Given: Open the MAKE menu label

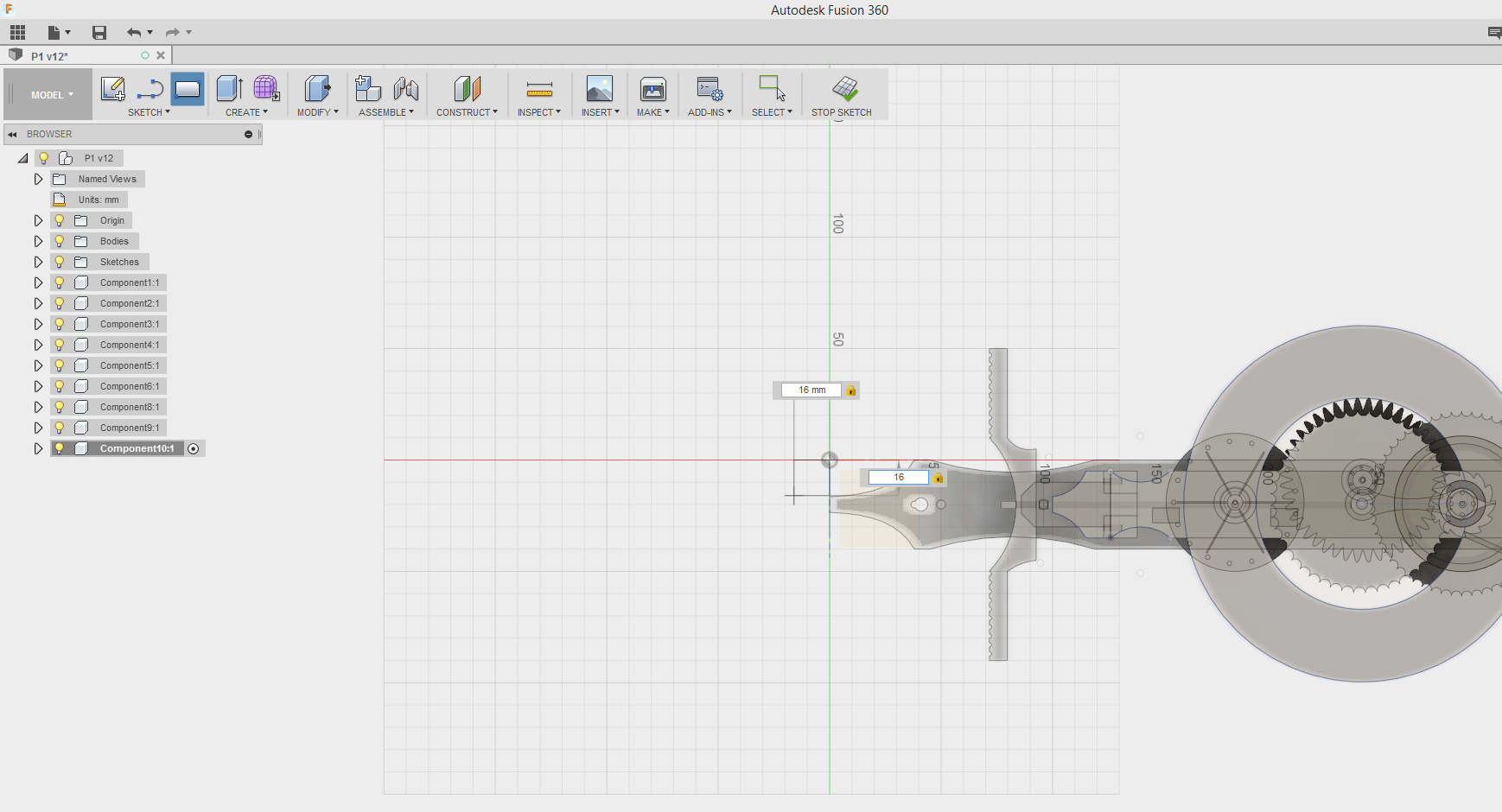Looking at the screenshot, I should [653, 112].
